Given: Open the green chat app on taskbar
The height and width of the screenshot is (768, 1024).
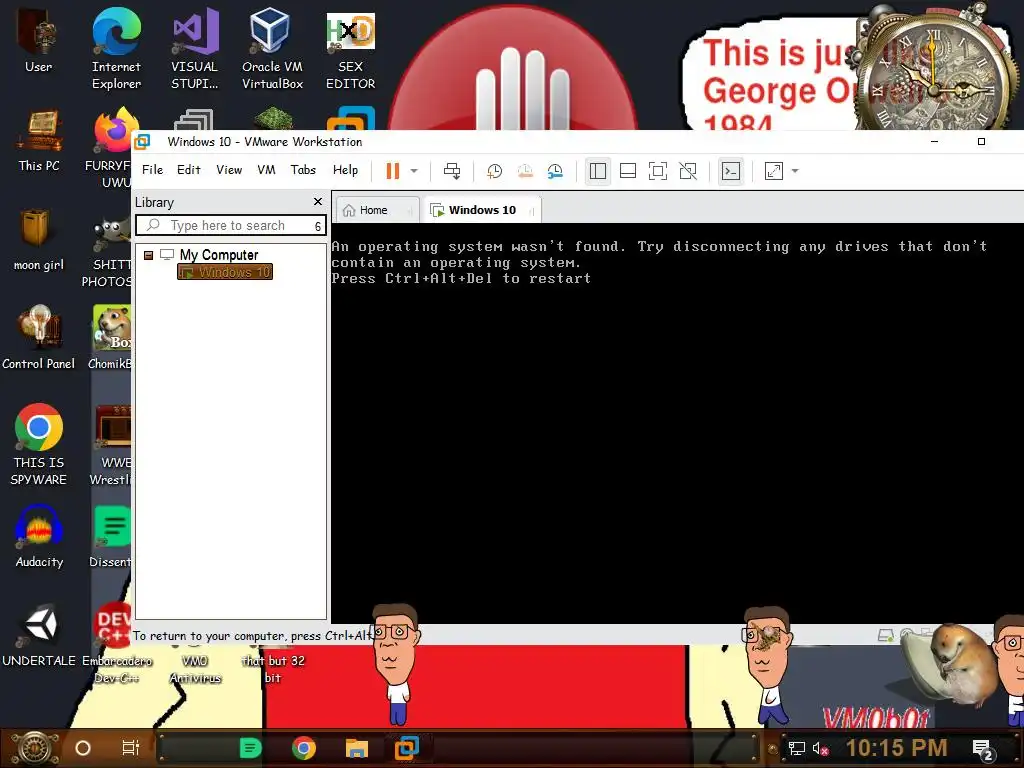Looking at the screenshot, I should [x=251, y=748].
